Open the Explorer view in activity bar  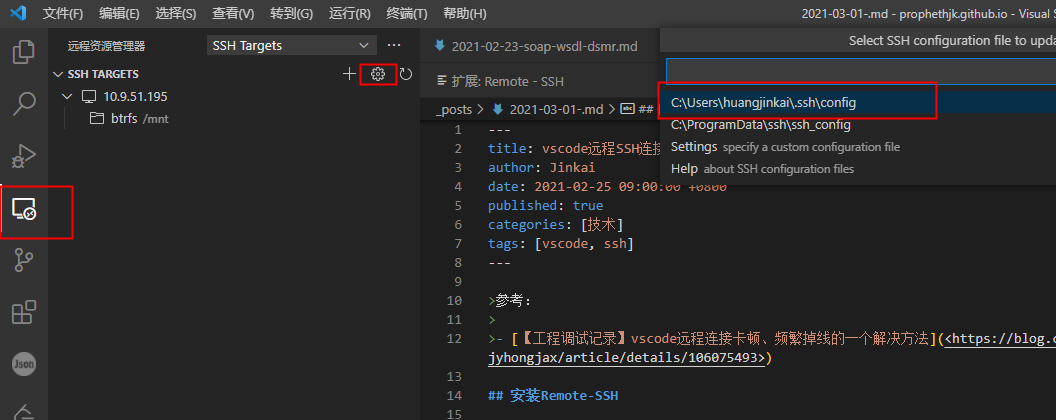(x=24, y=52)
